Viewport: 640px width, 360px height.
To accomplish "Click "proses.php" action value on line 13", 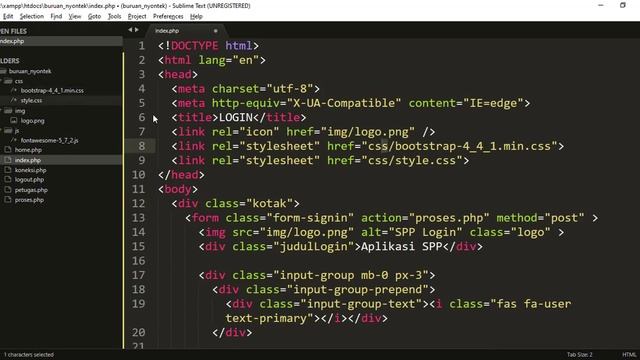I will (449, 218).
